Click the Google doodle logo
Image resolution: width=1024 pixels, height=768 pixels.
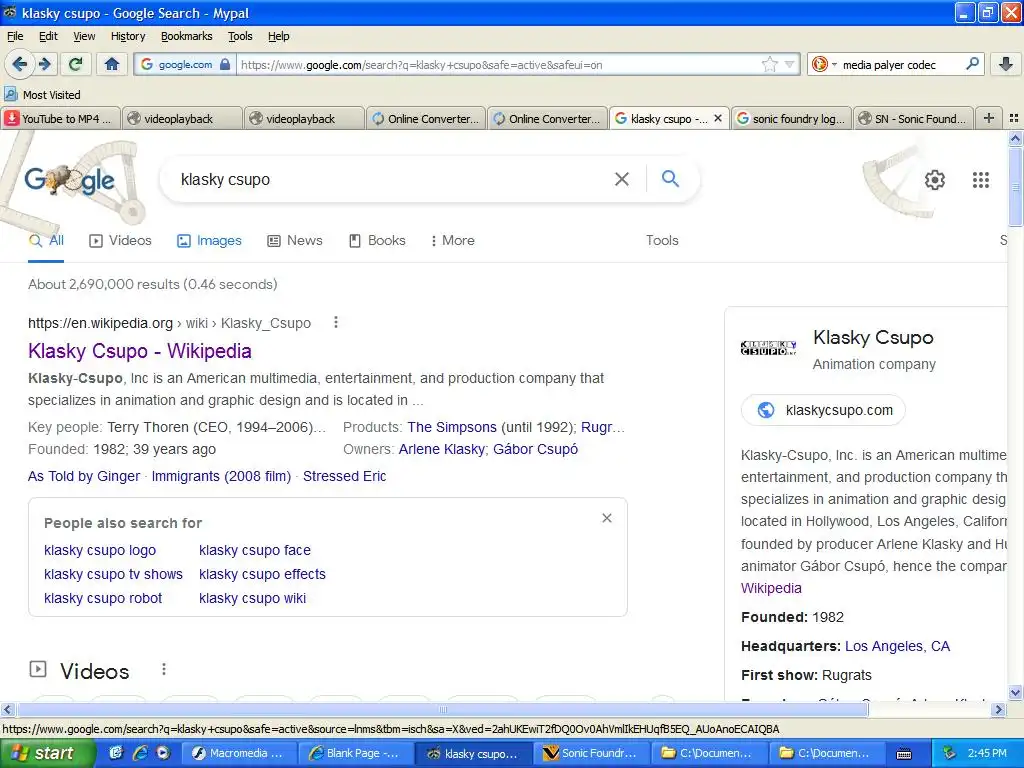tap(69, 180)
